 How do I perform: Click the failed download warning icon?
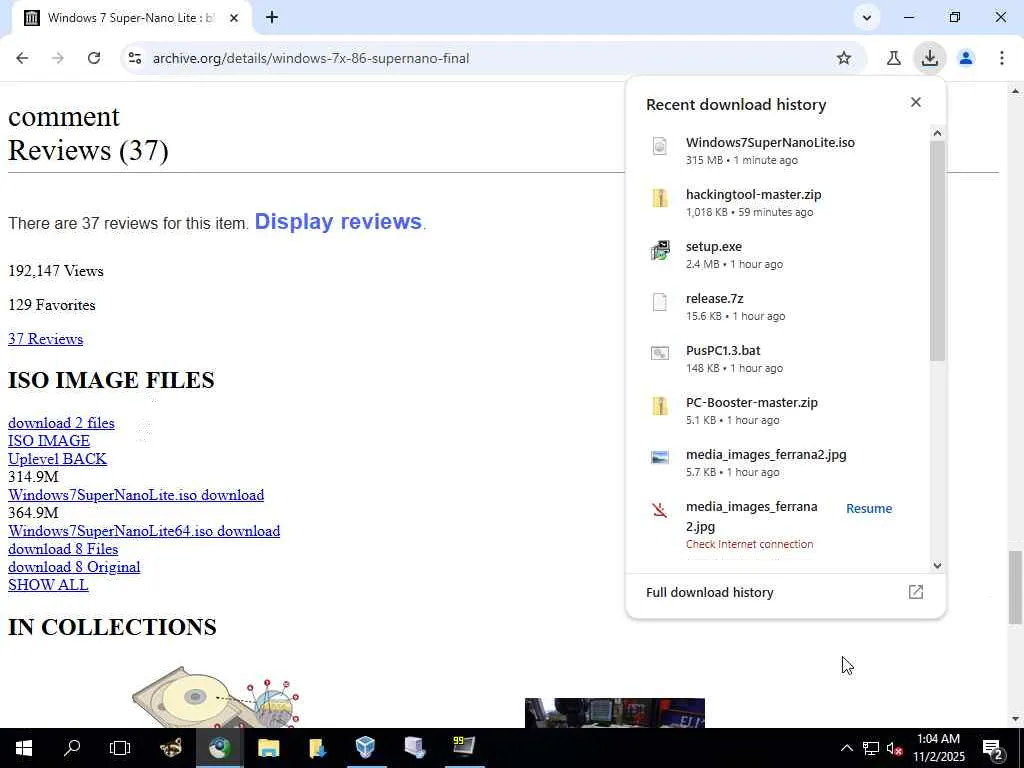click(660, 510)
